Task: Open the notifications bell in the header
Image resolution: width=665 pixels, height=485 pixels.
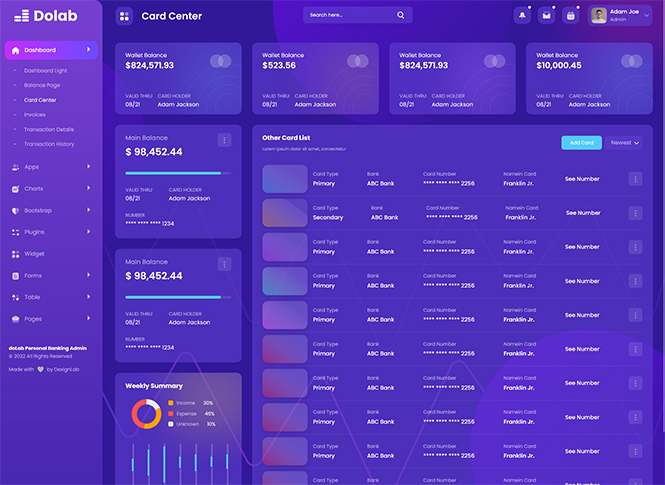Action: point(522,15)
